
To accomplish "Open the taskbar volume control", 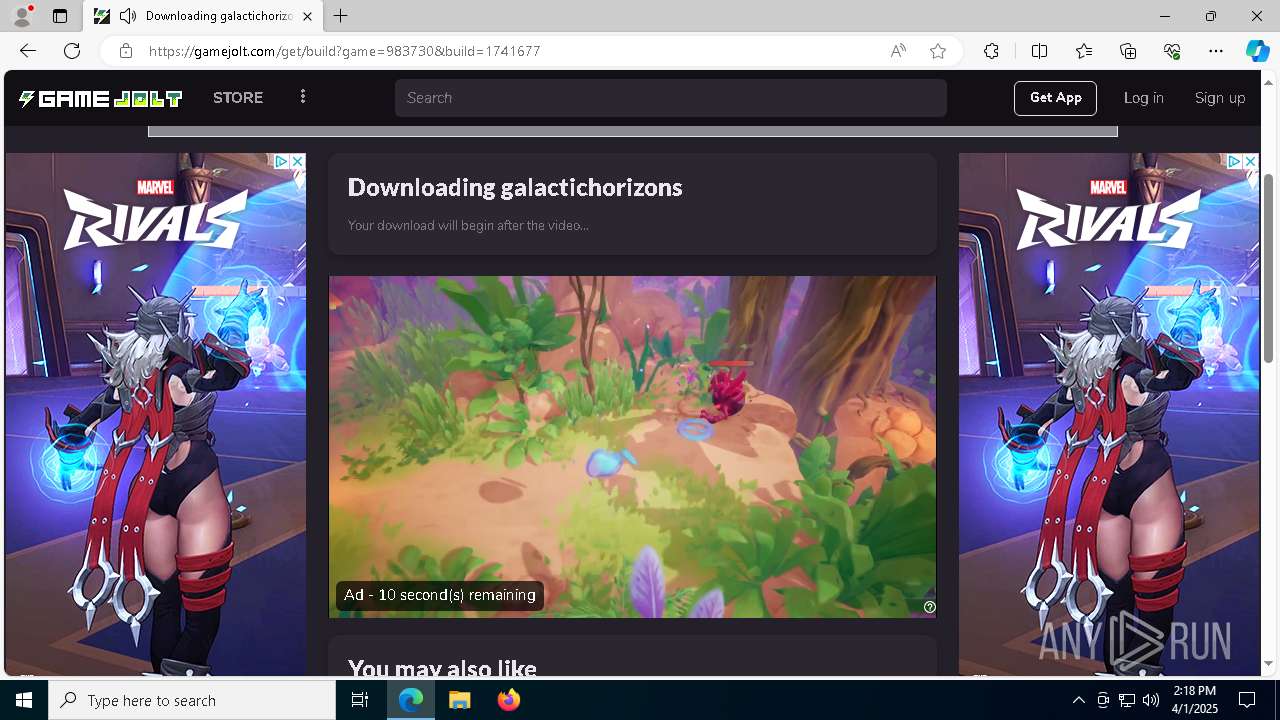I will coord(1151,700).
